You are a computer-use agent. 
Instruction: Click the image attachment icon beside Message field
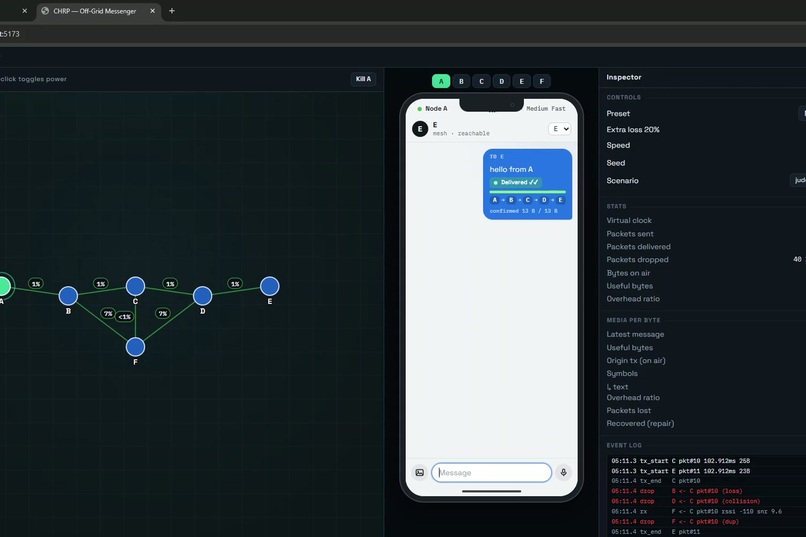click(419, 472)
